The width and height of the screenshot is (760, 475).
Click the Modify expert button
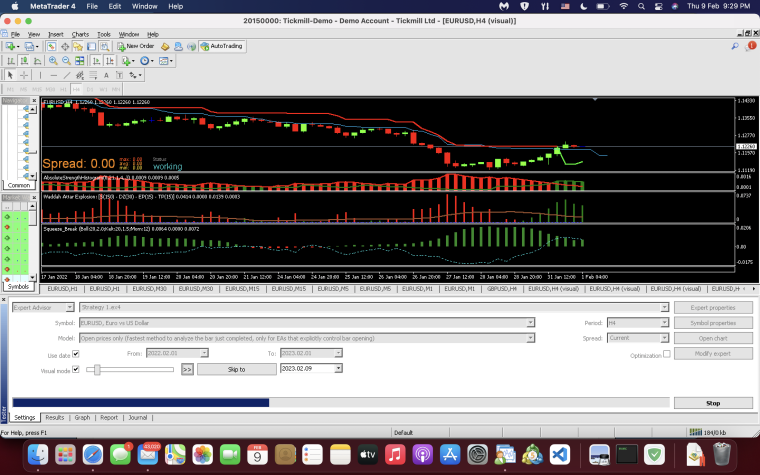(x=713, y=354)
